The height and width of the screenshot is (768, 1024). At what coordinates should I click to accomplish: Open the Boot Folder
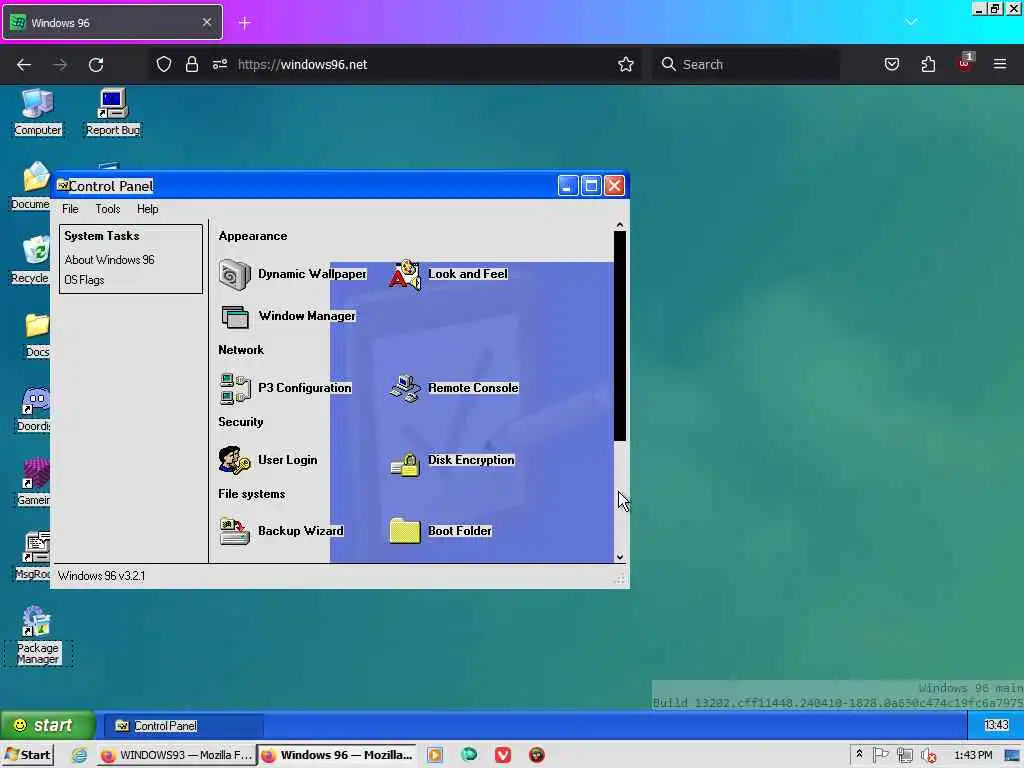pos(441,531)
